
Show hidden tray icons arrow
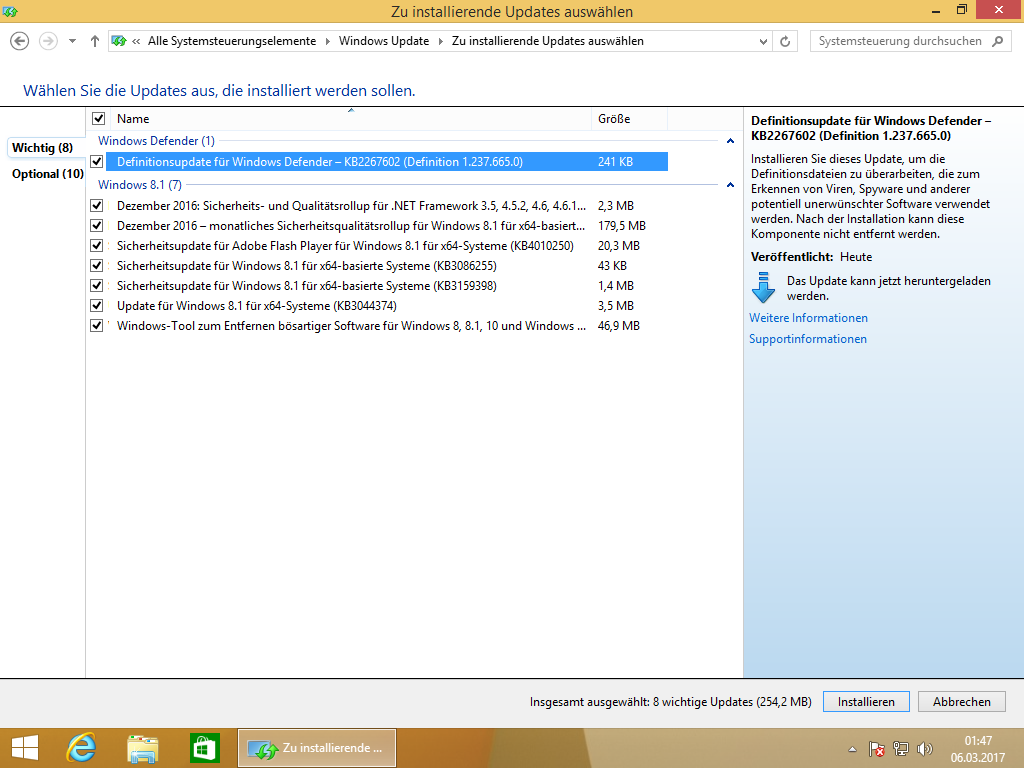coord(852,749)
